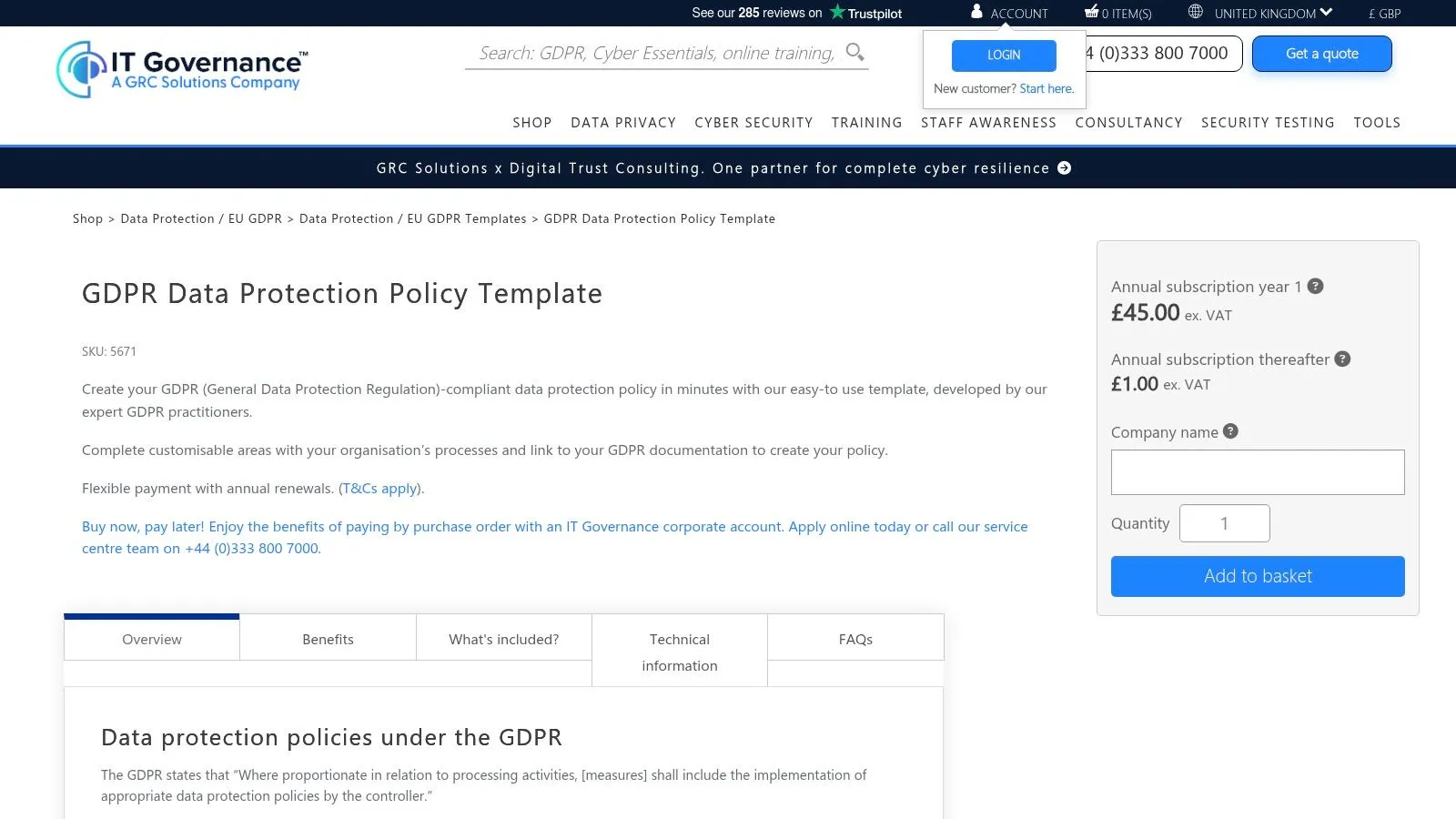This screenshot has height=819, width=1456.
Task: Click the Add to basket button
Action: [1258, 576]
